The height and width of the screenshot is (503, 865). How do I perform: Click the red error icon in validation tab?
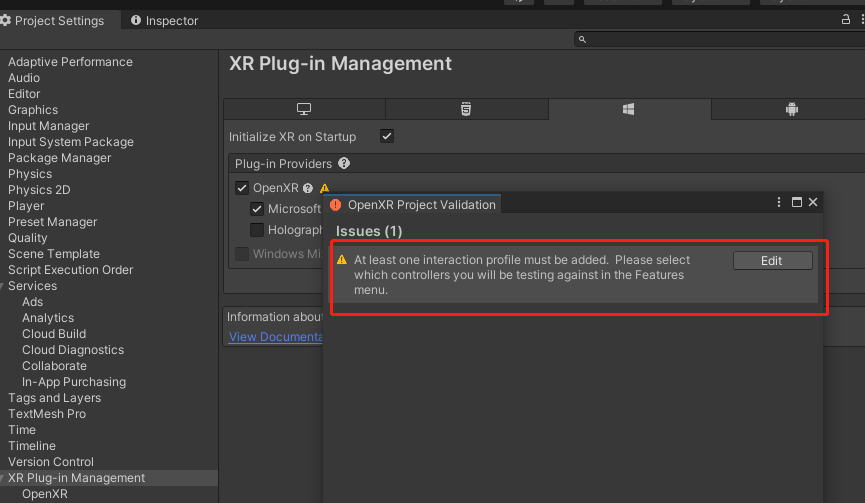click(x=335, y=205)
